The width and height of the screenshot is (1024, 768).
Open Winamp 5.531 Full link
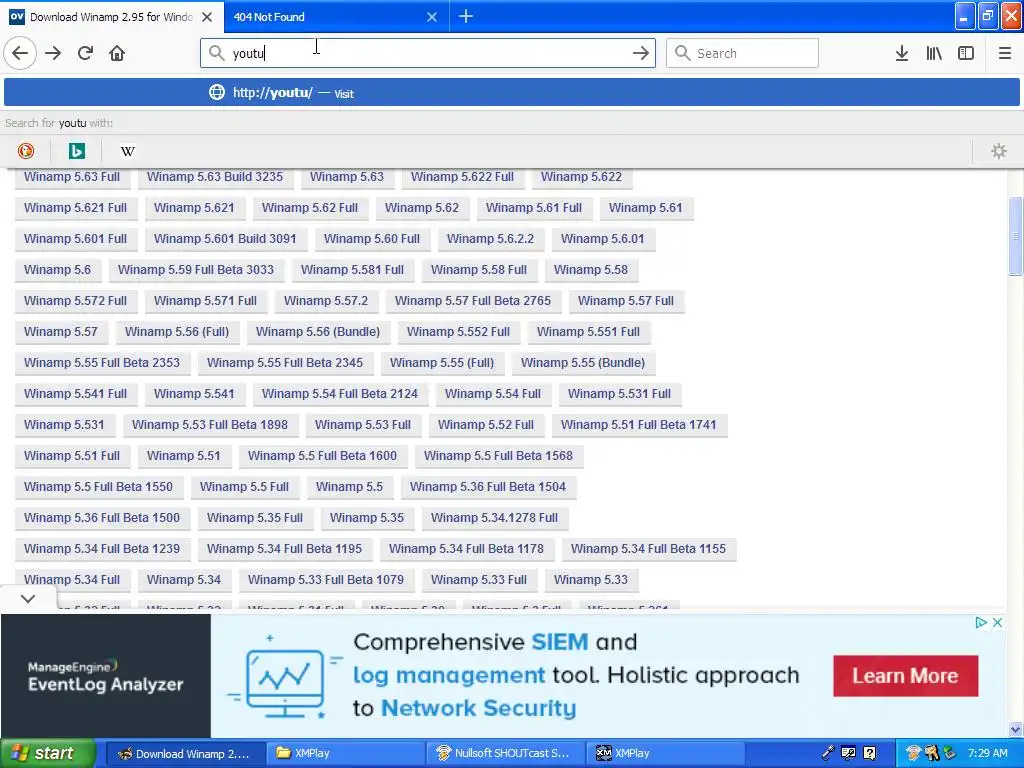(x=619, y=394)
